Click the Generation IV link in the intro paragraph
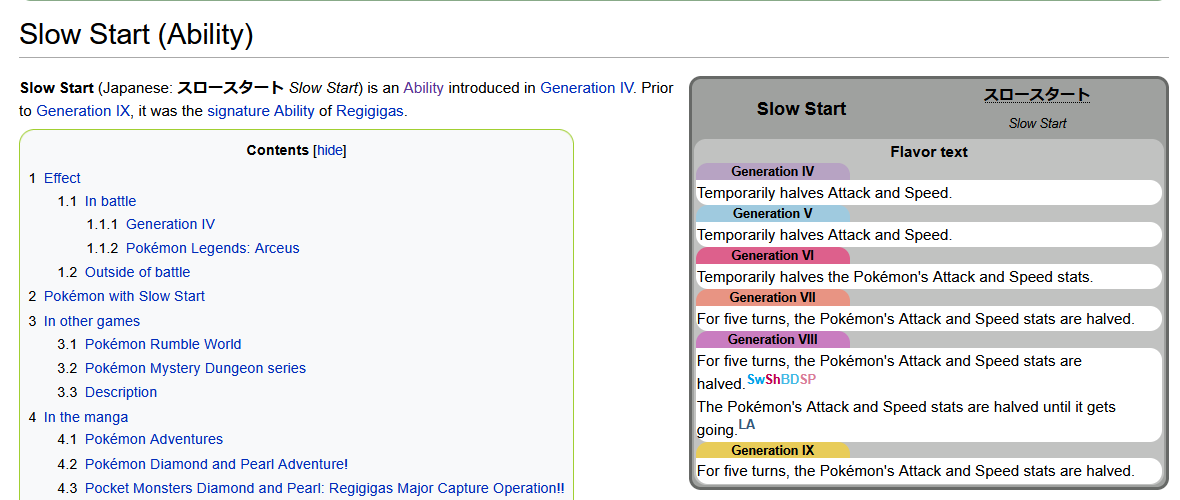 click(x=586, y=88)
